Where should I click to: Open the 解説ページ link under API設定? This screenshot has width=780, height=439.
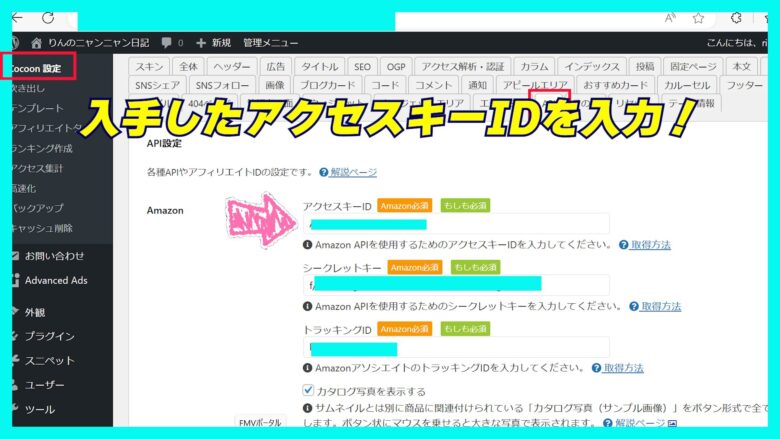(354, 172)
